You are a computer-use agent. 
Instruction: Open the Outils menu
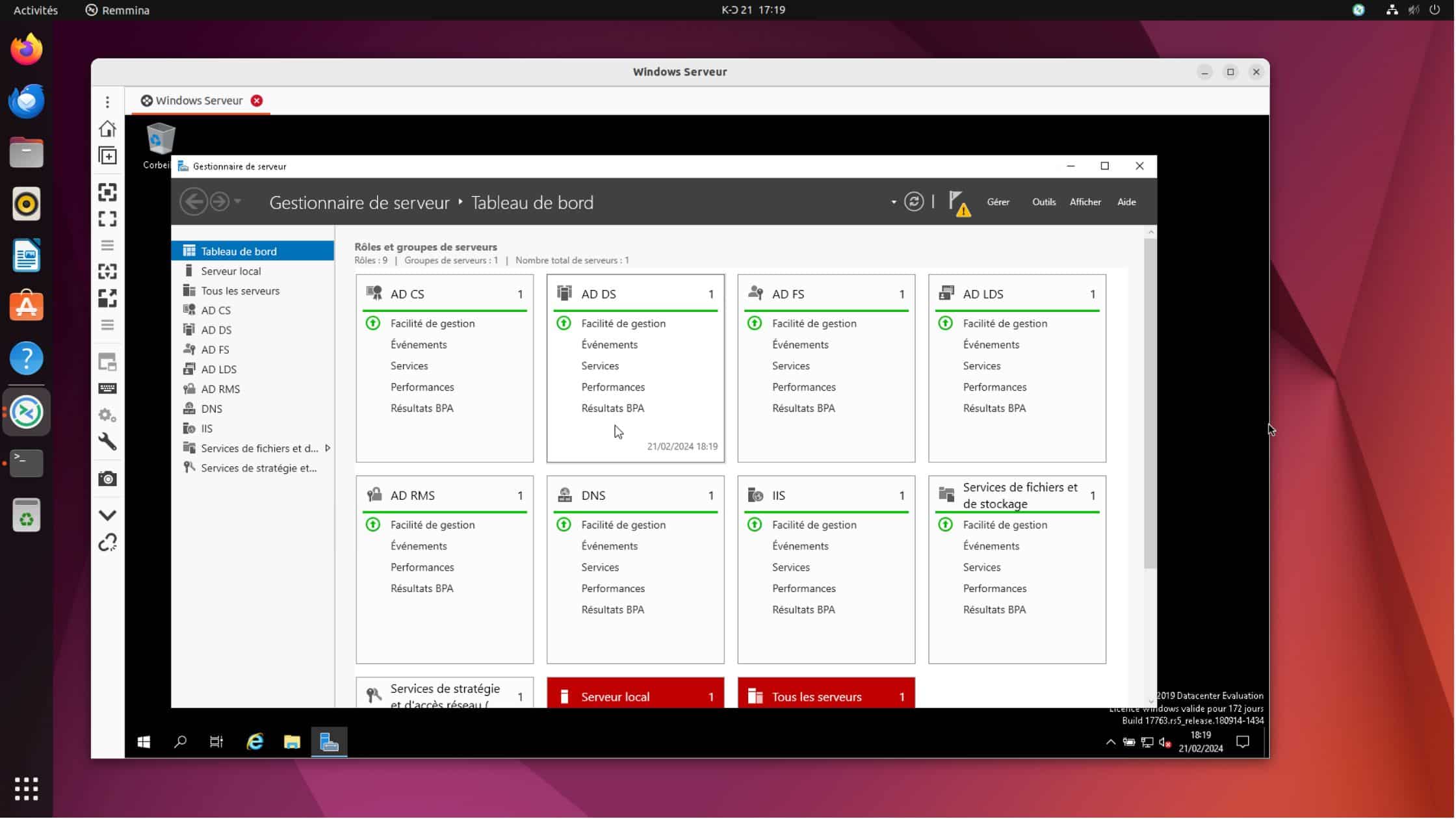tap(1044, 202)
